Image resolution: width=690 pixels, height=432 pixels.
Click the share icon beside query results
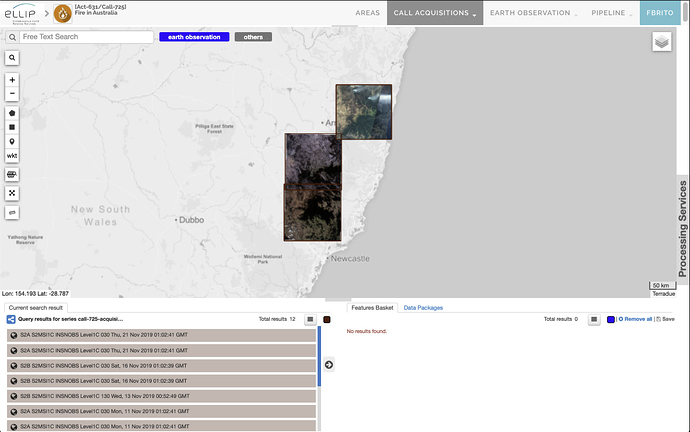click(x=11, y=319)
